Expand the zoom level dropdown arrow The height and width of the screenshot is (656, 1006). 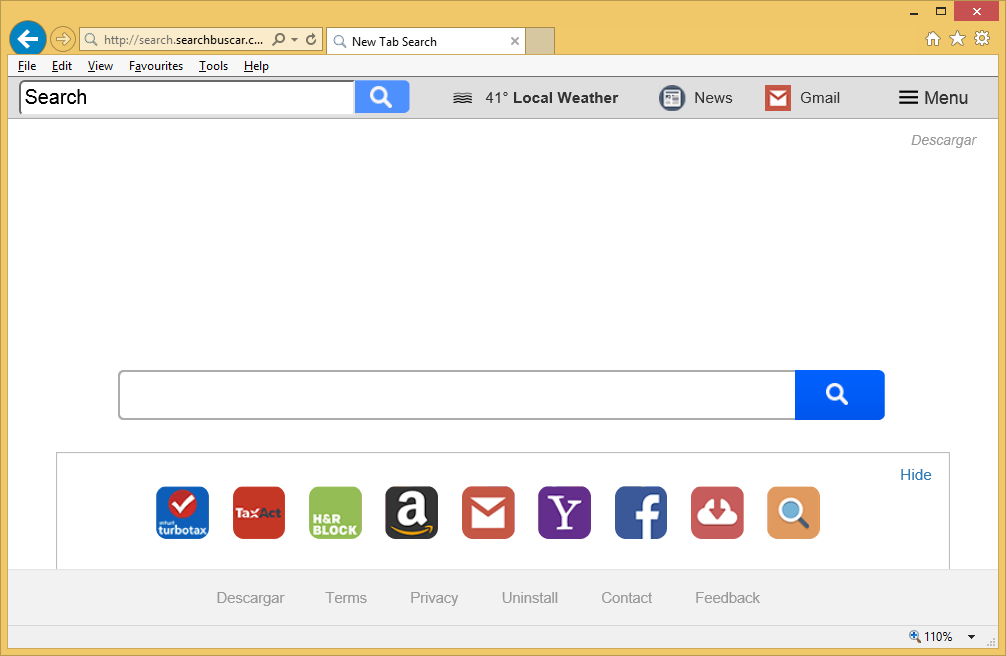(x=971, y=637)
